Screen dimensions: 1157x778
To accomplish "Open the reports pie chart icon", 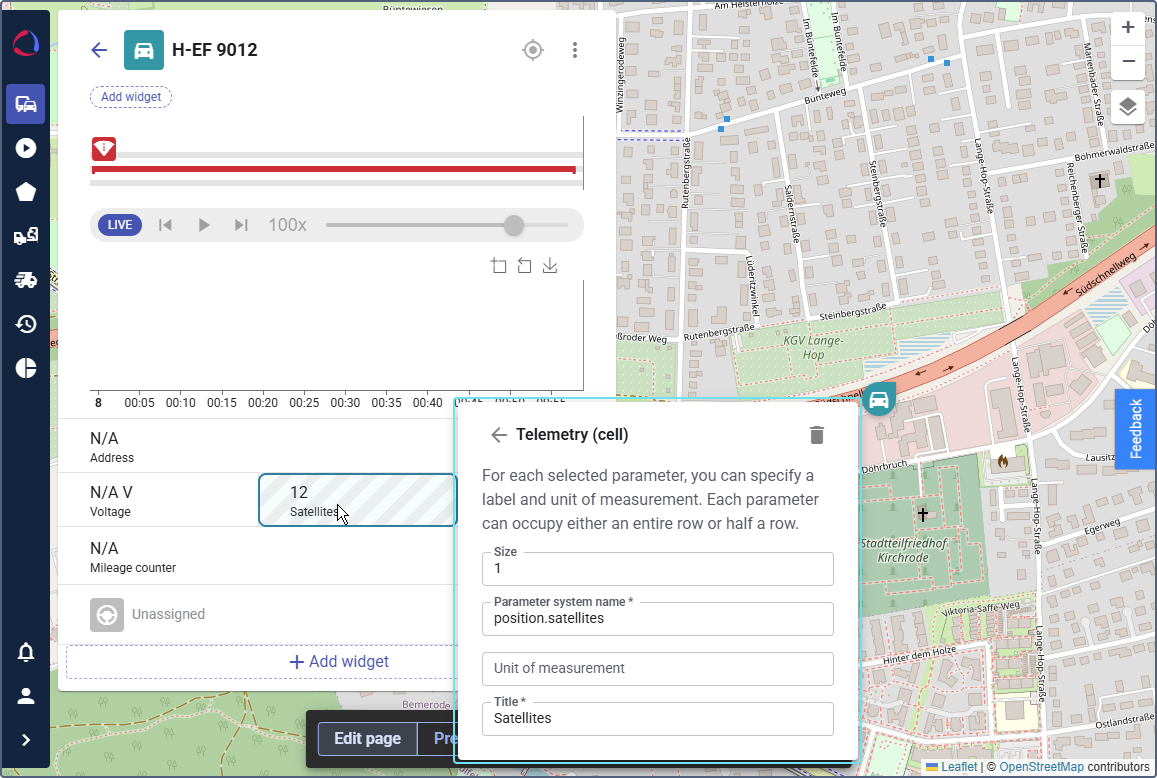I will (26, 368).
